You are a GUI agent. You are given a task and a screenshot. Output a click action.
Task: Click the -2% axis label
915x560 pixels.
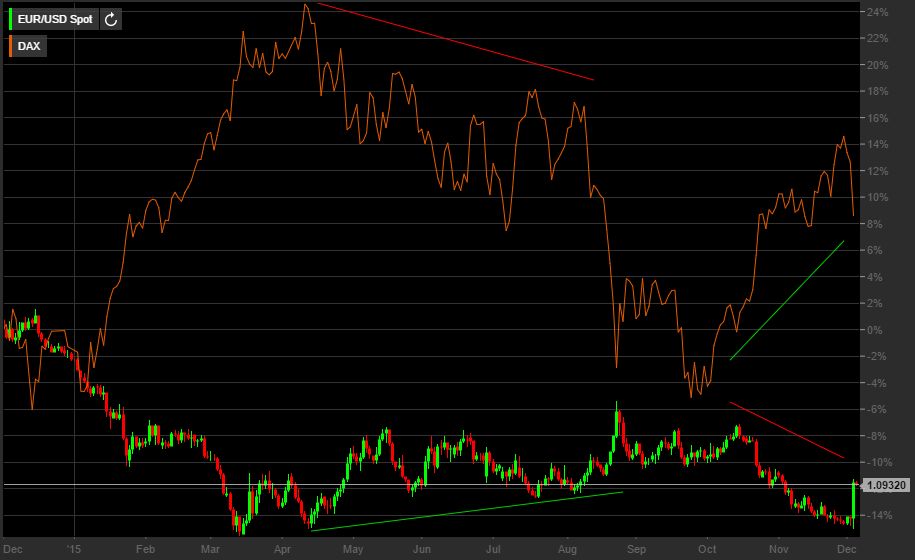[x=875, y=356]
